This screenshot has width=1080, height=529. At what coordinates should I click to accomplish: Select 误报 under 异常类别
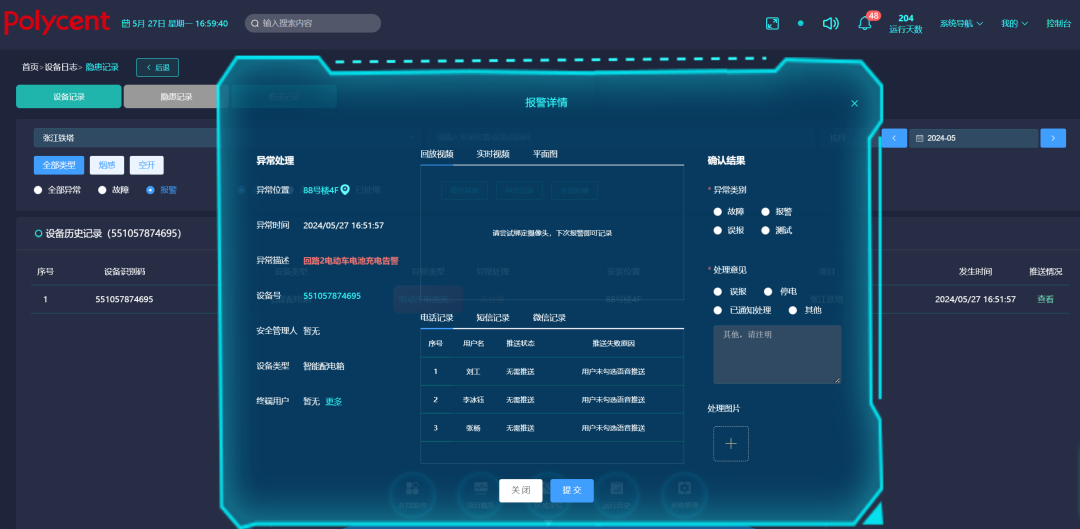(x=718, y=231)
